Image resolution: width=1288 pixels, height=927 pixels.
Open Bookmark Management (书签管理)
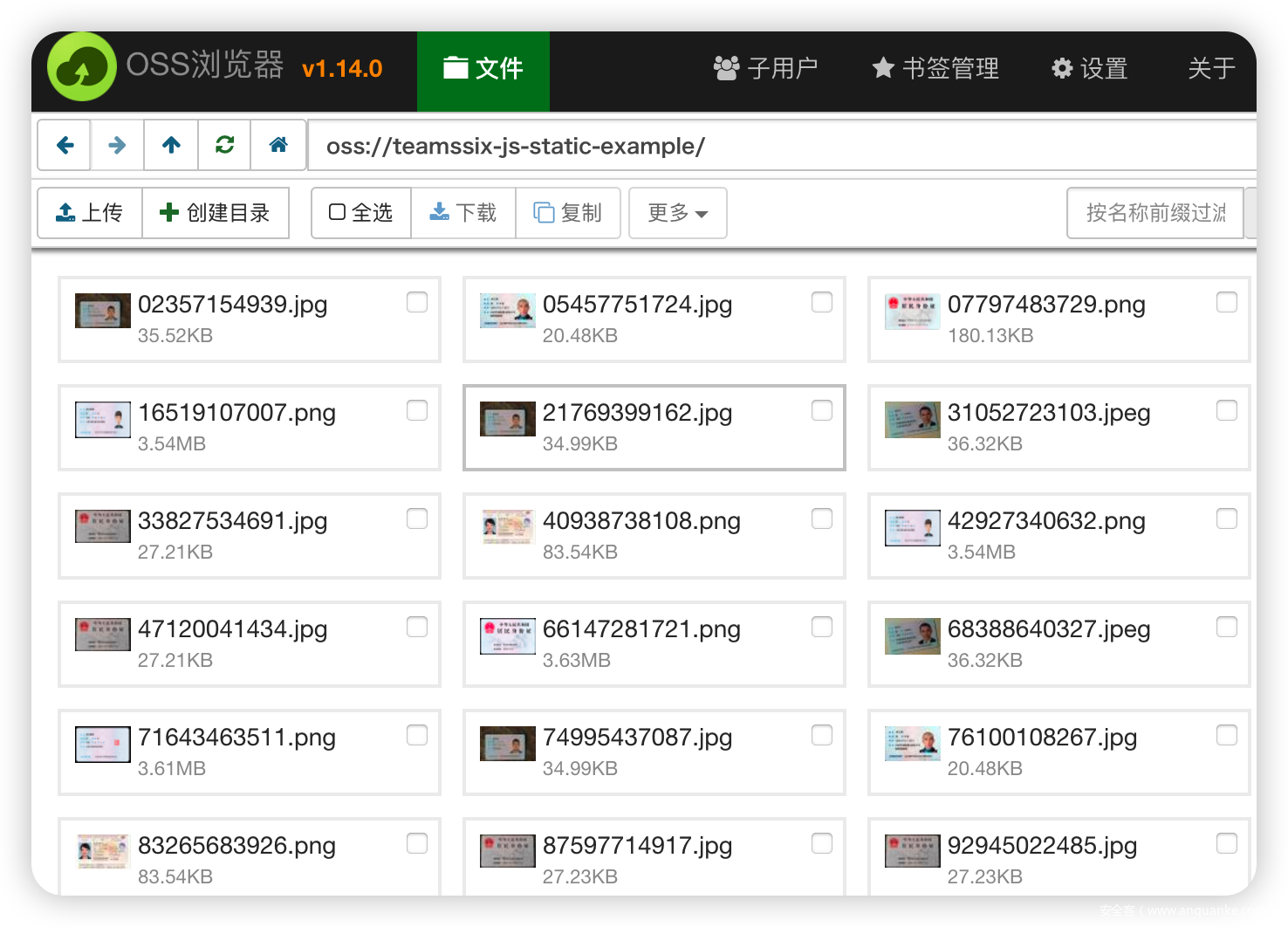pyautogui.click(x=935, y=69)
